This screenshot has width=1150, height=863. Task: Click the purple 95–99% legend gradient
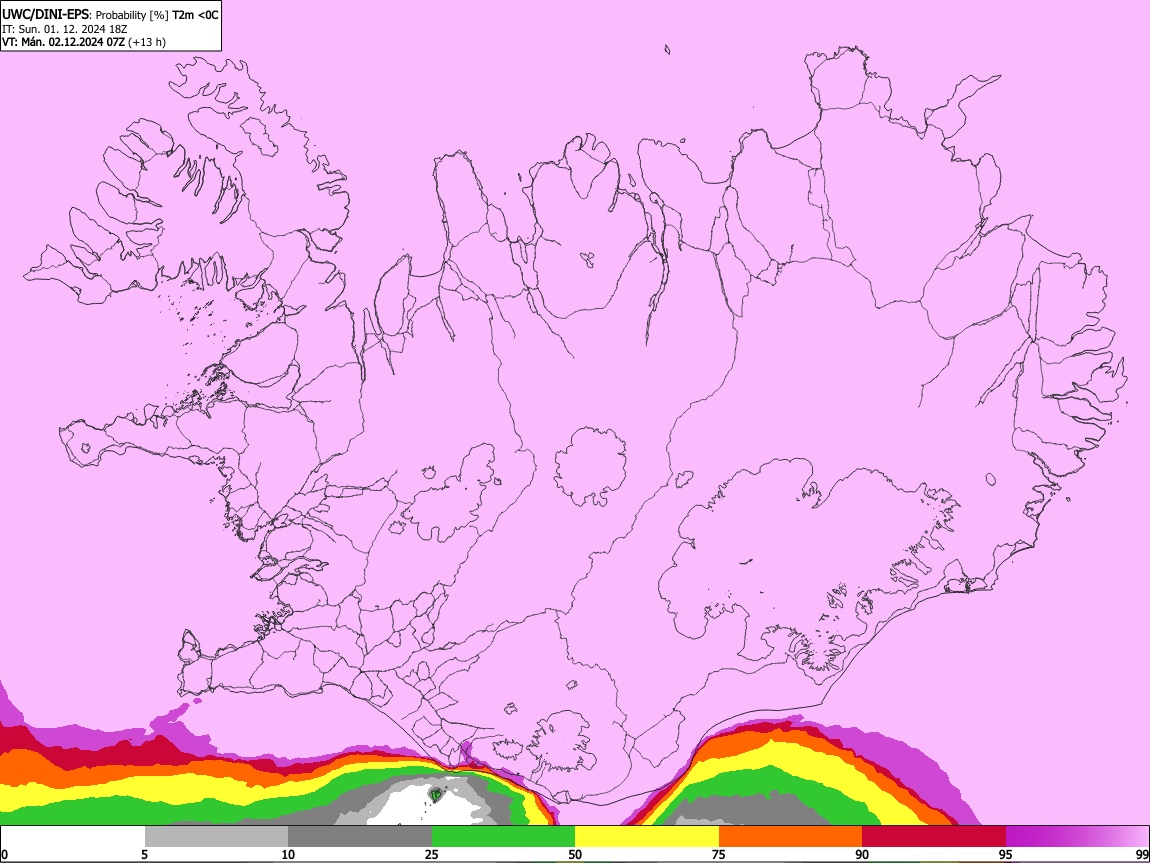pyautogui.click(x=1077, y=836)
